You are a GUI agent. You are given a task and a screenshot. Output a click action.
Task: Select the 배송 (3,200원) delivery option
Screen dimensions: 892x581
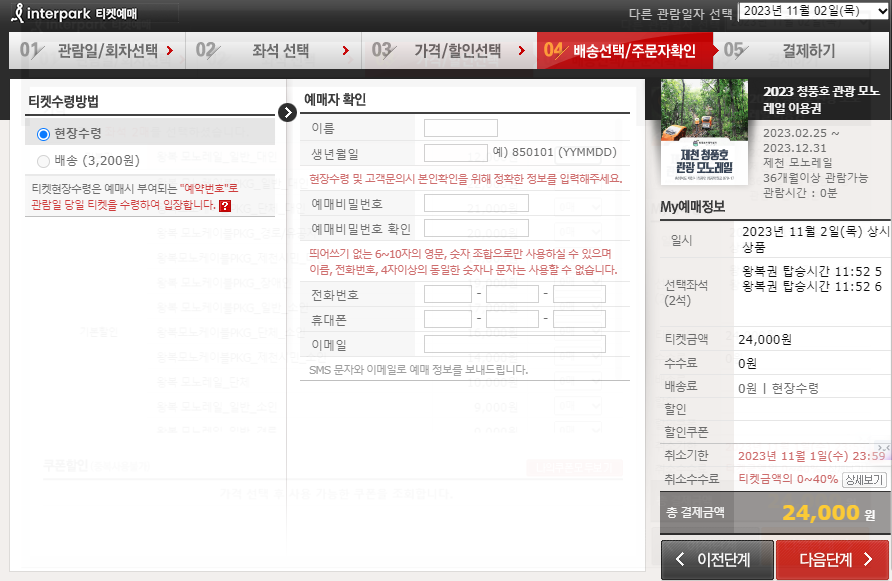(x=42, y=159)
